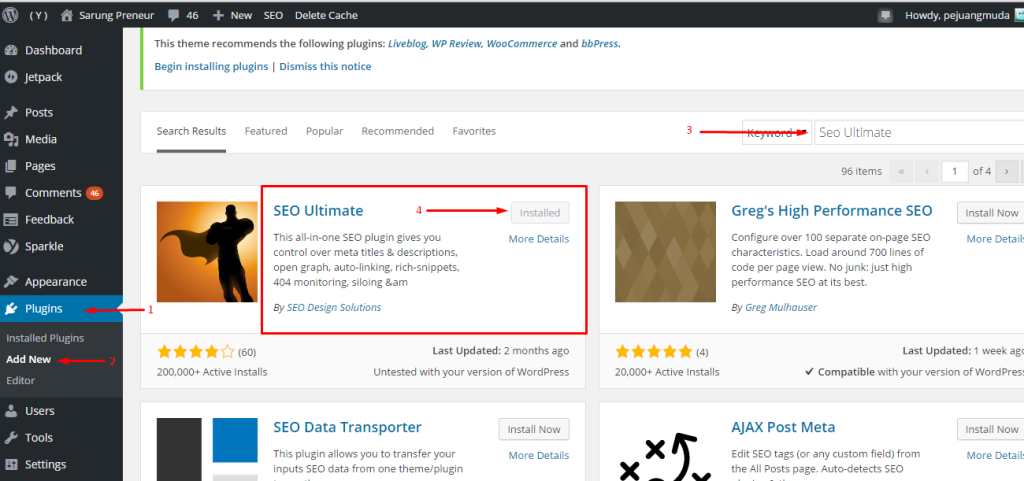Open Greg's High Performance SEO title
Screen dimensions: 1024x481
[x=832, y=211]
